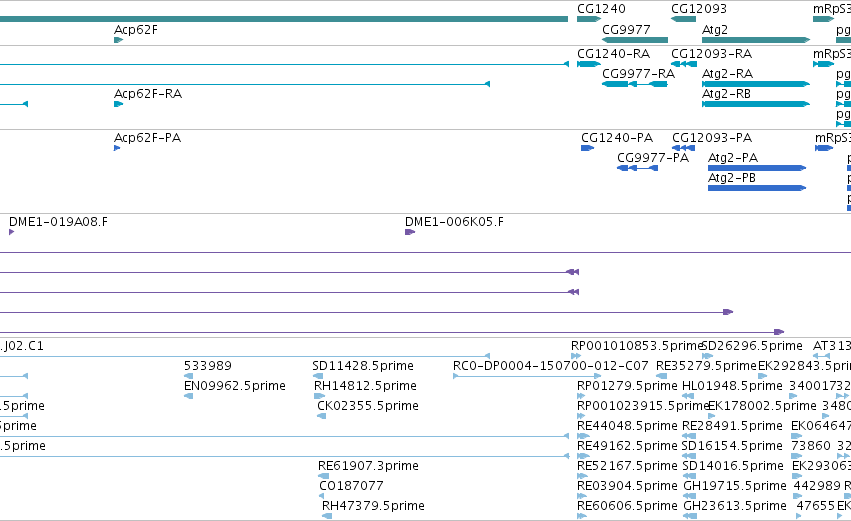
Task: Click the EN09962.5prime EST arrow
Action: tap(188, 396)
